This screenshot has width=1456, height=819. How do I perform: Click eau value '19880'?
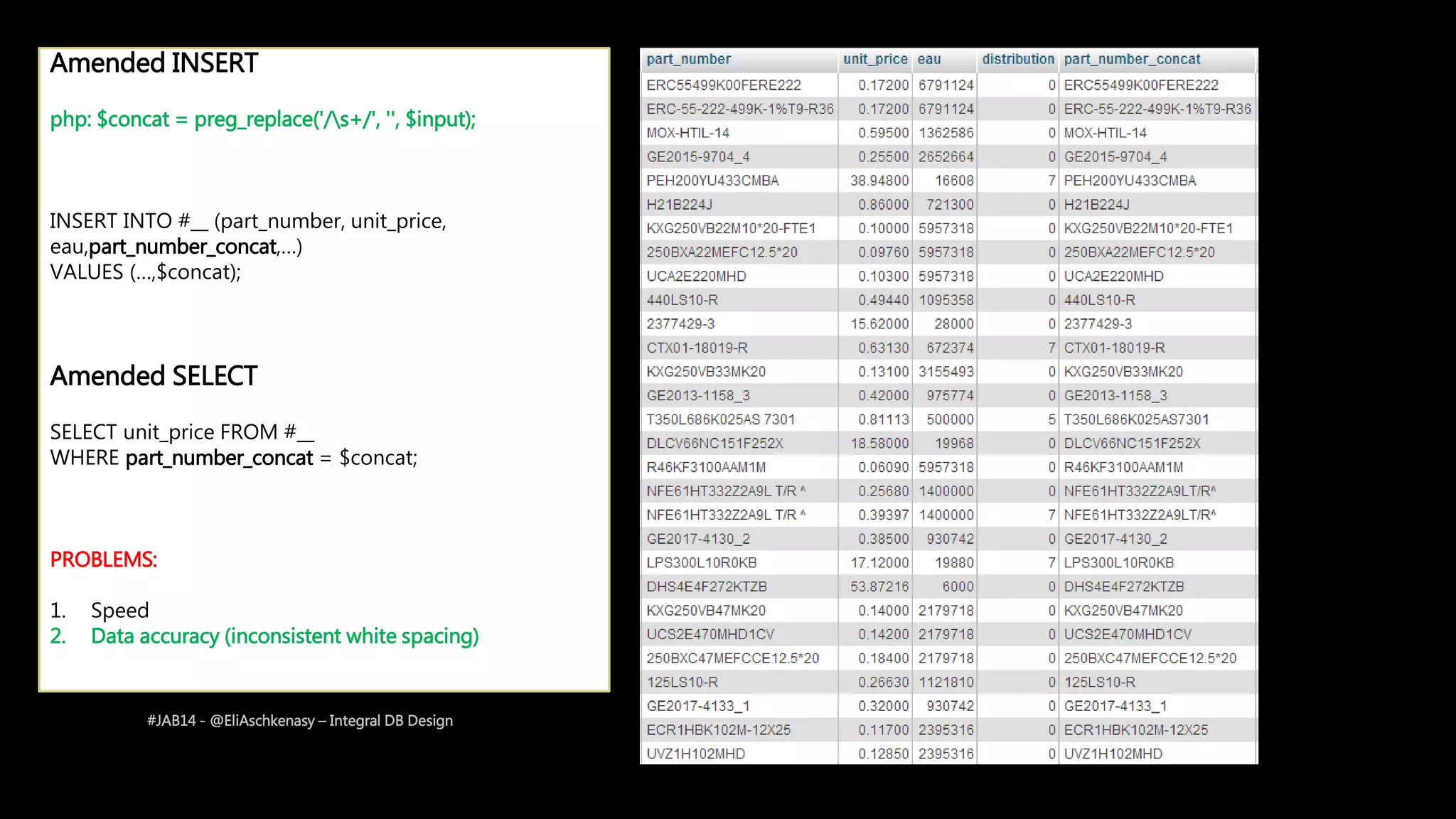(954, 563)
